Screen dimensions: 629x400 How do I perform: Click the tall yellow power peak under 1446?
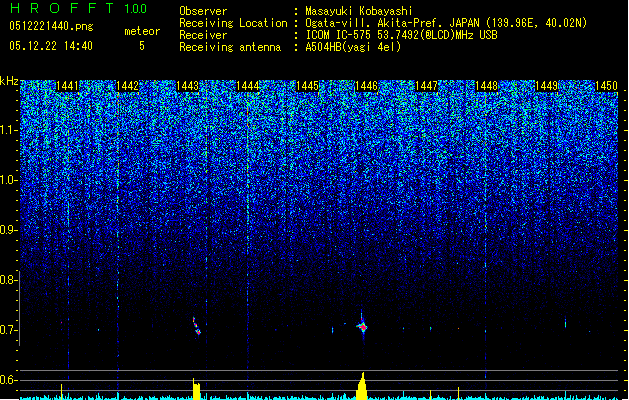click(x=362, y=386)
